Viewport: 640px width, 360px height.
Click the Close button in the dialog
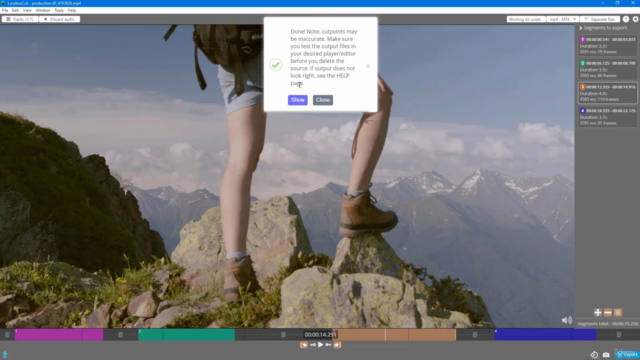click(323, 100)
